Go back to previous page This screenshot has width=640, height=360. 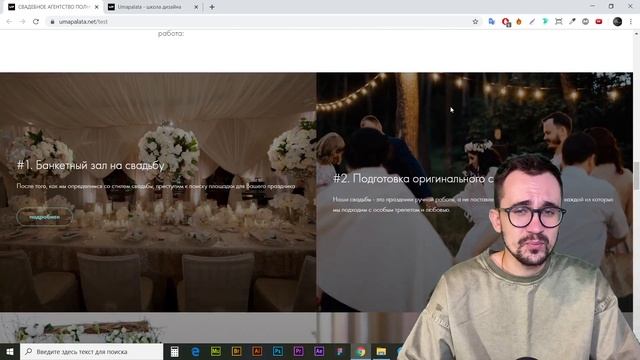point(9,22)
